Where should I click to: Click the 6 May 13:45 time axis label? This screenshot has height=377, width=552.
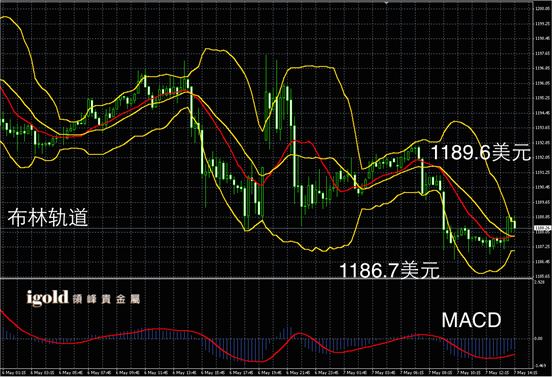click(184, 372)
